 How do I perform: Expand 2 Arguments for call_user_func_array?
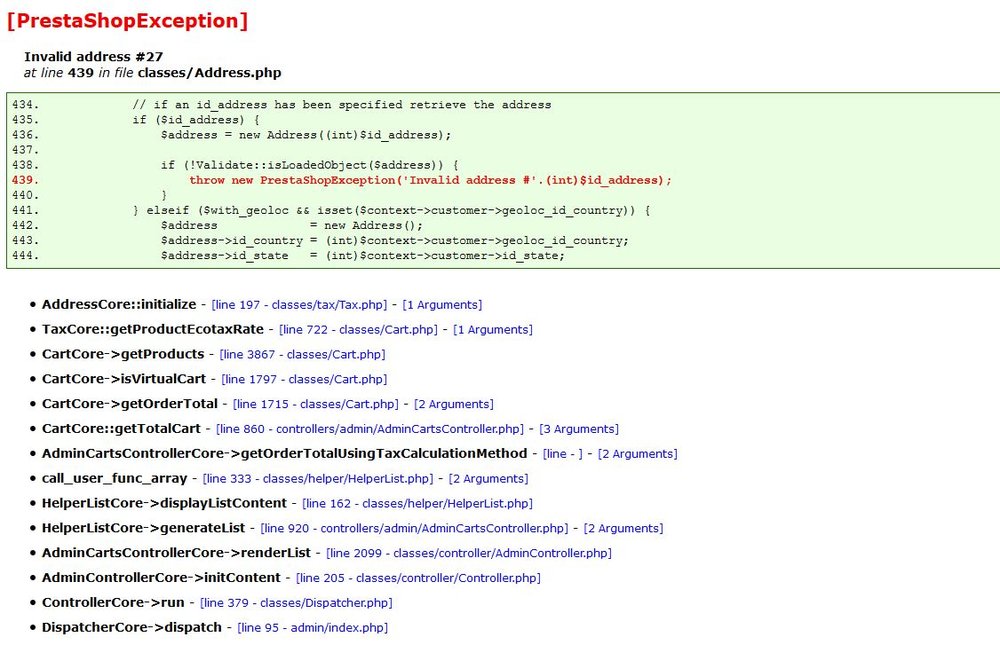click(489, 479)
